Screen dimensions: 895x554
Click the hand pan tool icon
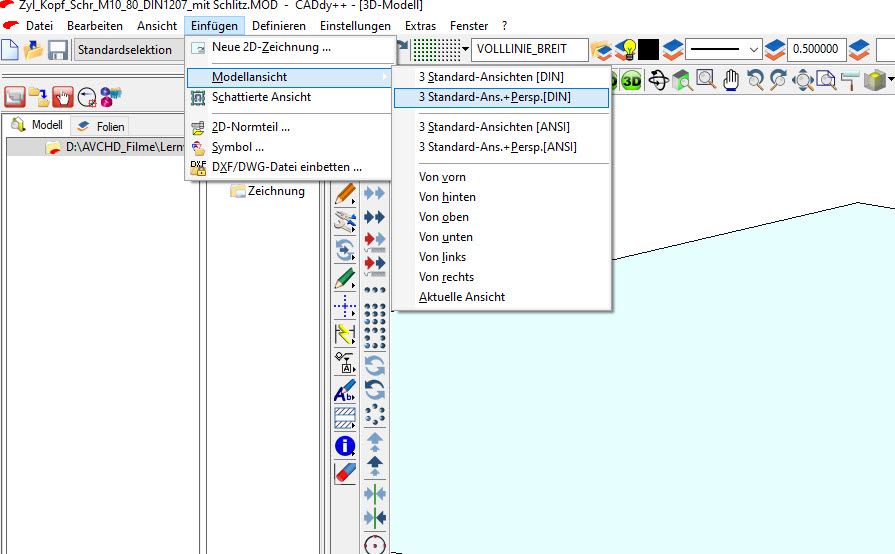click(731, 80)
